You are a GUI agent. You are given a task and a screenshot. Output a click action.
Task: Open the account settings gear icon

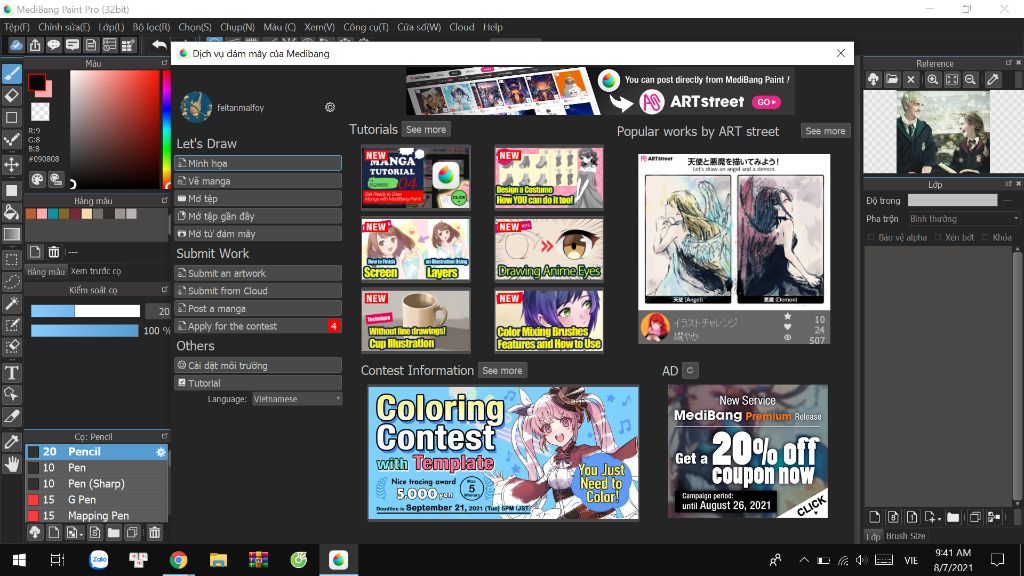point(330,107)
